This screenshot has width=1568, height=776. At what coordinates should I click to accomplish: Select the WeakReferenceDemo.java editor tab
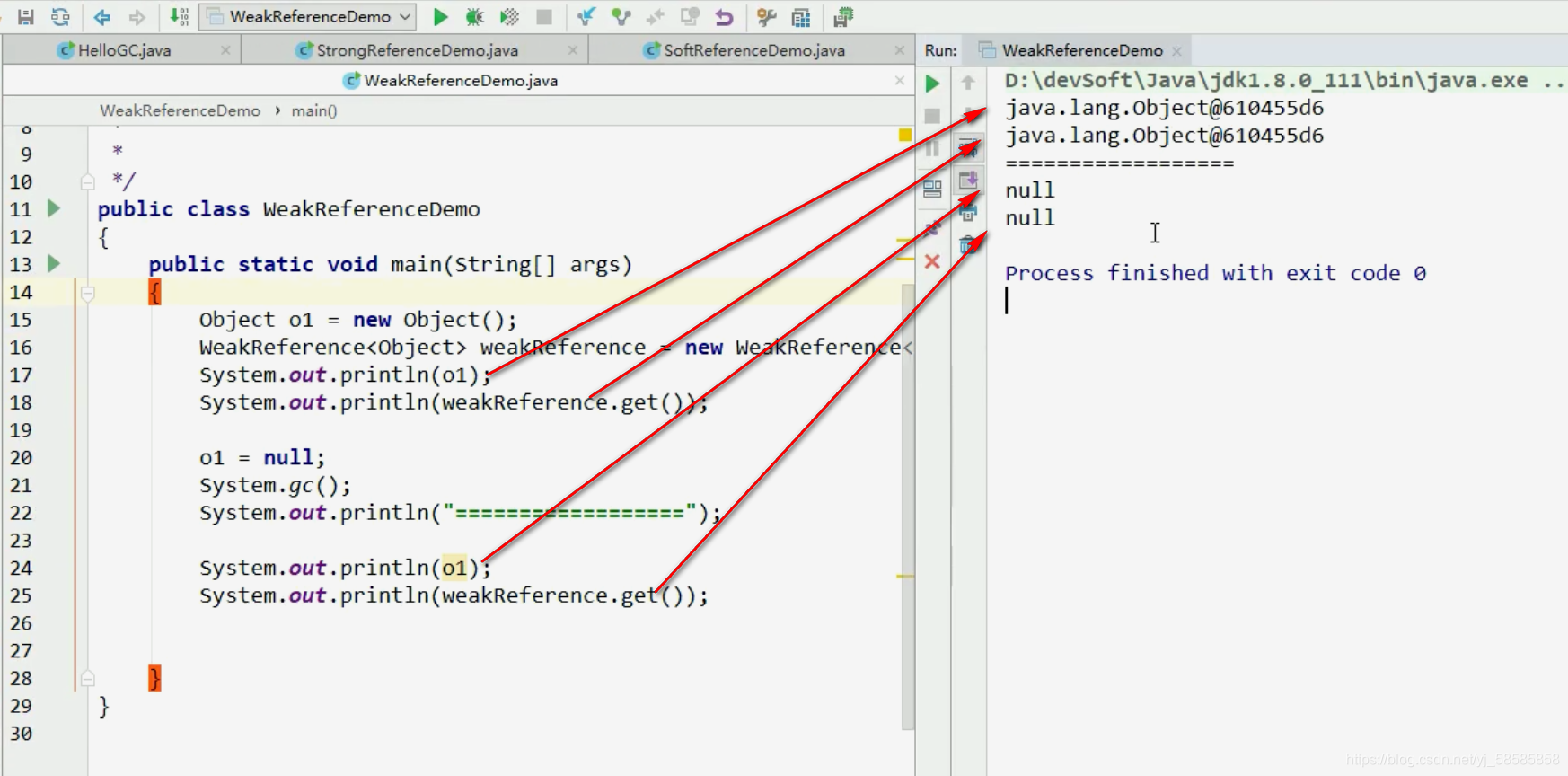(x=451, y=81)
